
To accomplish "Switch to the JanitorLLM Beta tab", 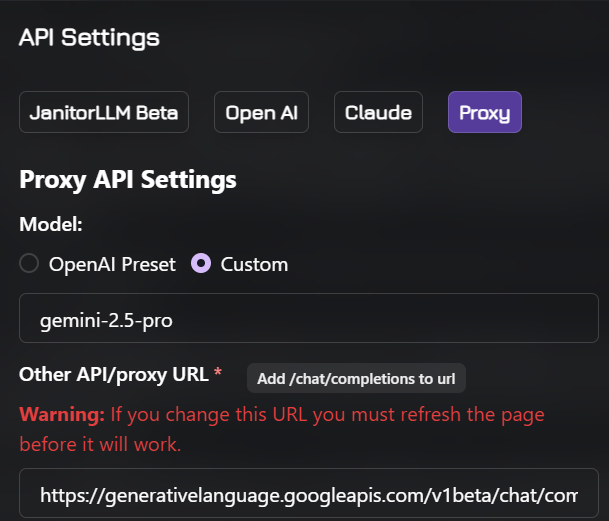I will point(104,112).
